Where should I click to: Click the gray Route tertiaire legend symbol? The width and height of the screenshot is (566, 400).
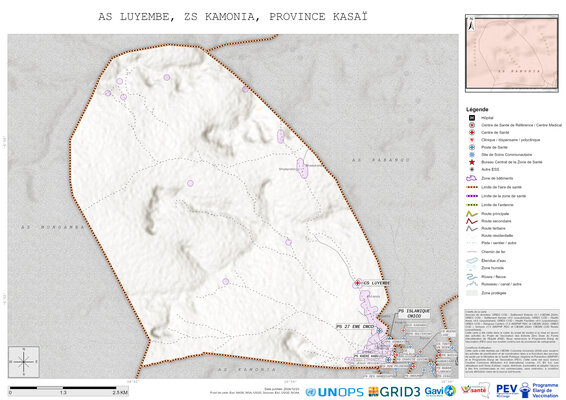click(471, 228)
